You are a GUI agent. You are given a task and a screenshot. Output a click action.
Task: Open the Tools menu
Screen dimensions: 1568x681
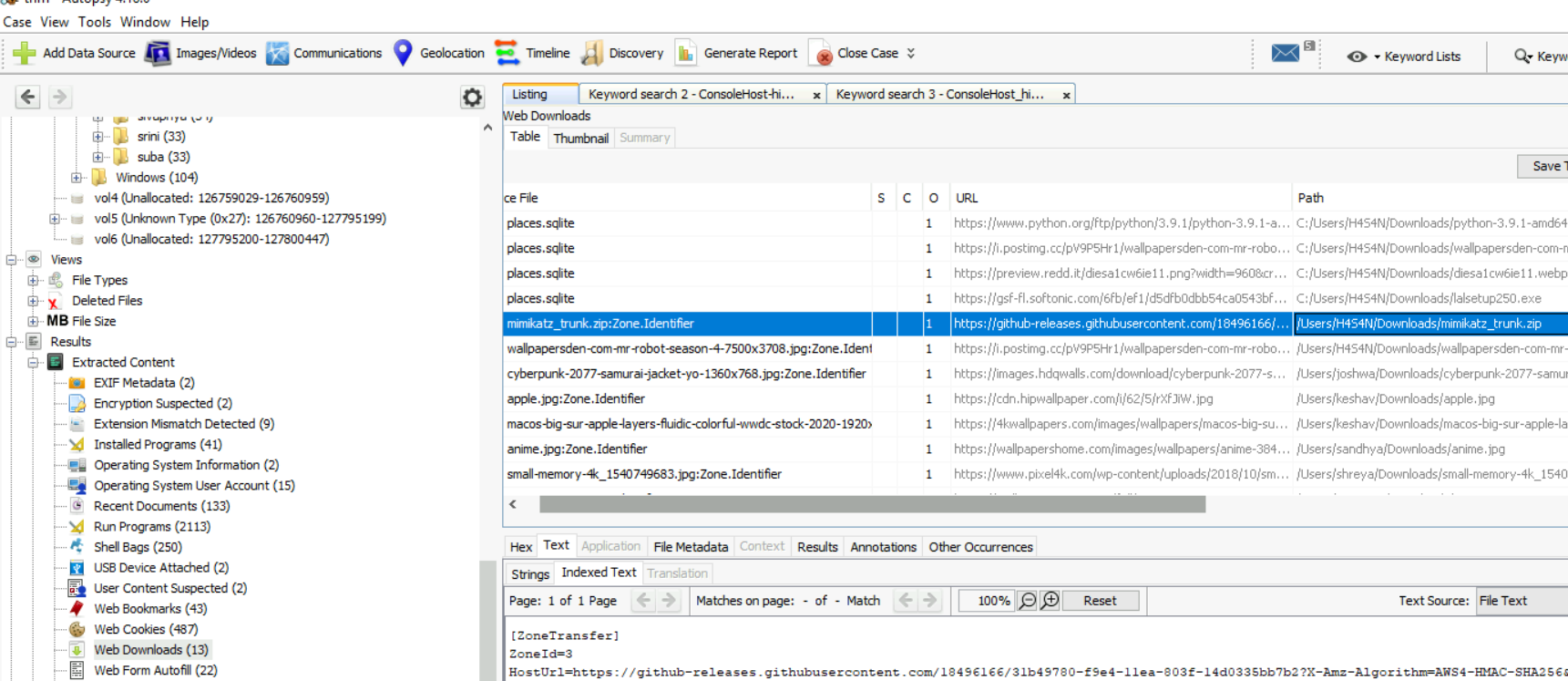94,22
